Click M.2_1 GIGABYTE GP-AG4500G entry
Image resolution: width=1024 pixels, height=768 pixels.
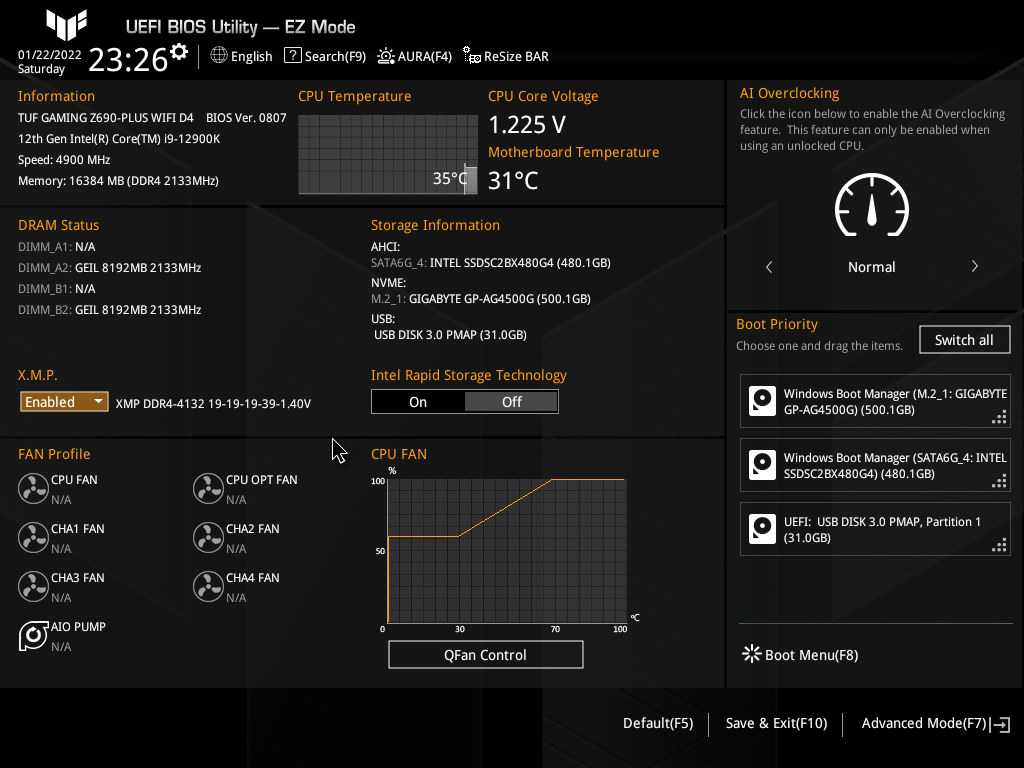481,298
